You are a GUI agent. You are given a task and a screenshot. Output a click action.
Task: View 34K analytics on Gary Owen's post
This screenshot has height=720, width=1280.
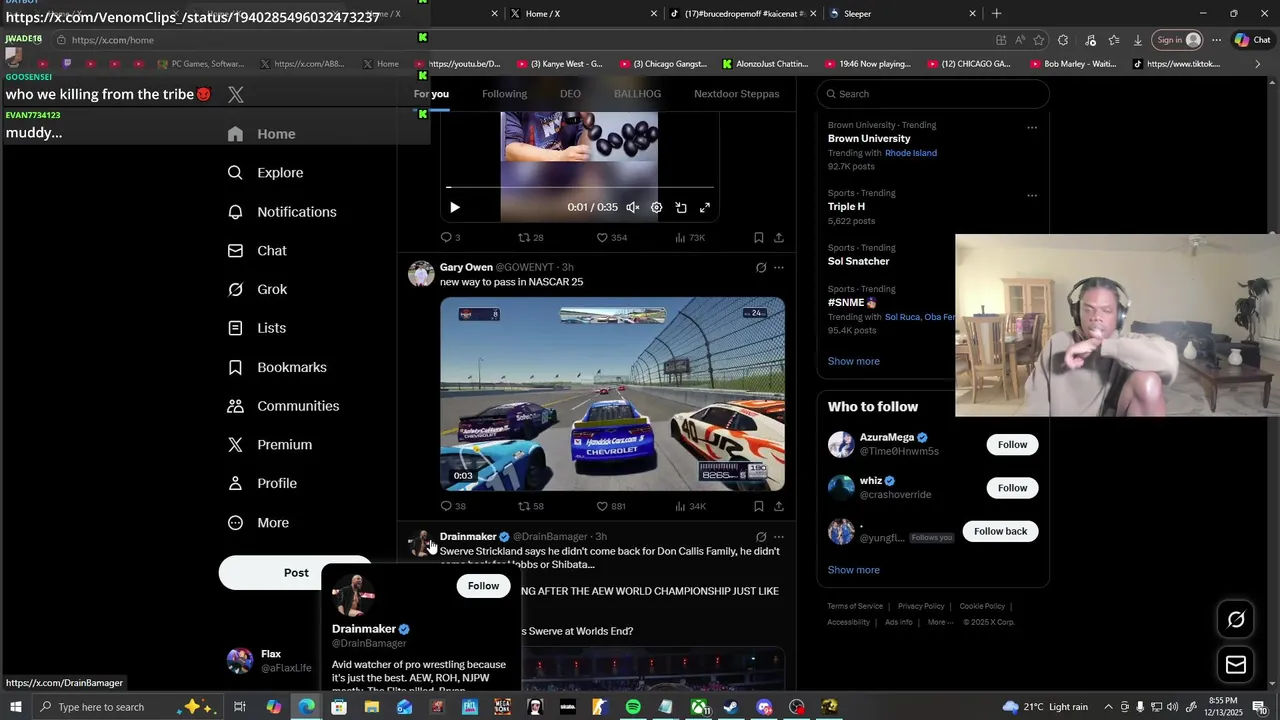(690, 507)
